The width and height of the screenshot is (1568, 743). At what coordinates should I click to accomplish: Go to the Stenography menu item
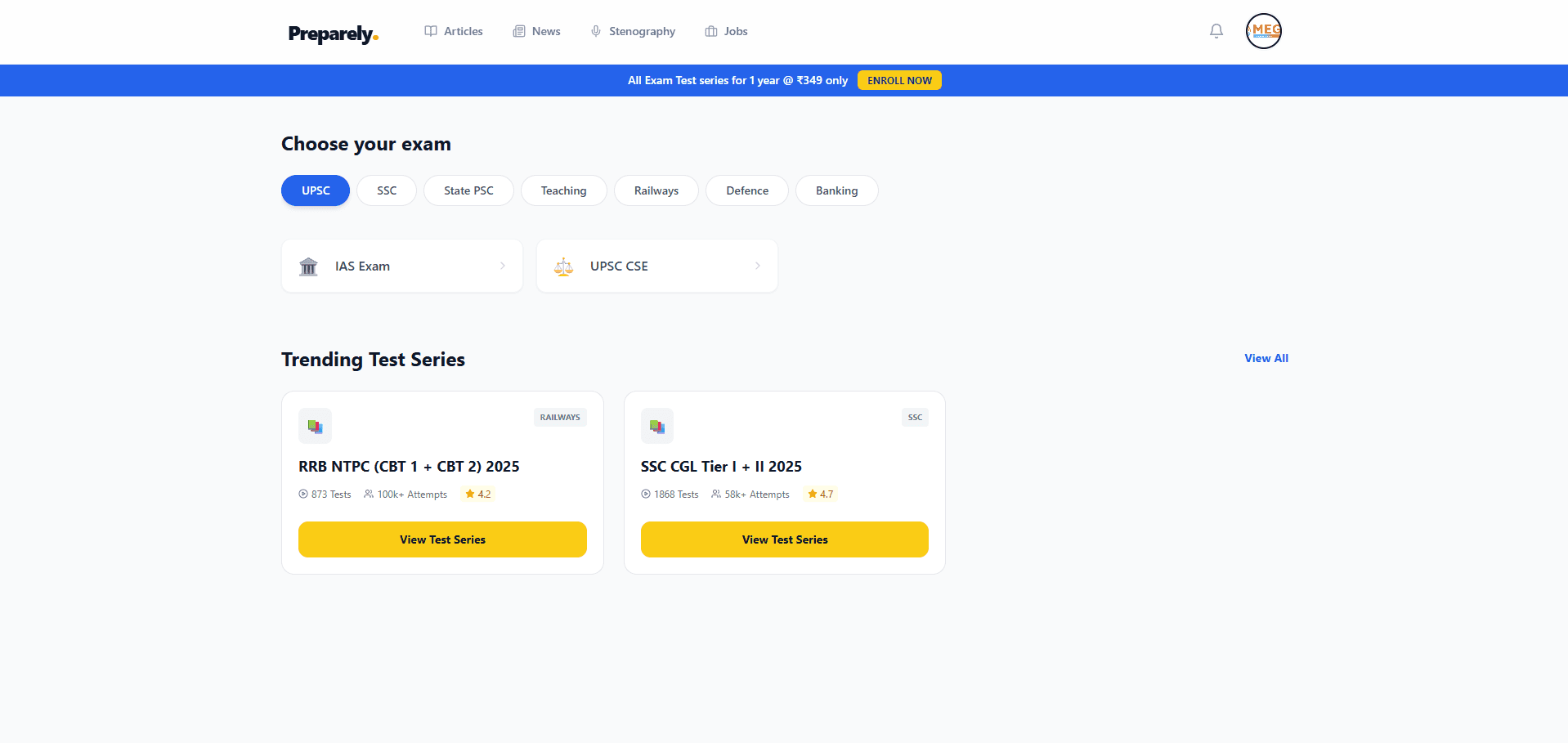633,31
